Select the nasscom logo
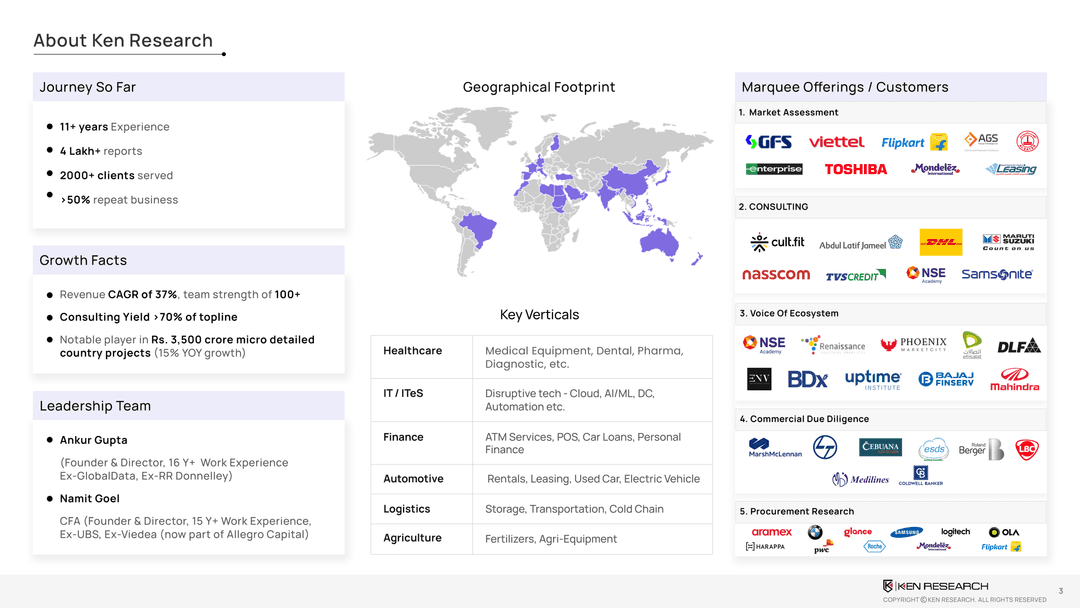Image resolution: width=1080 pixels, height=608 pixels. 776,274
